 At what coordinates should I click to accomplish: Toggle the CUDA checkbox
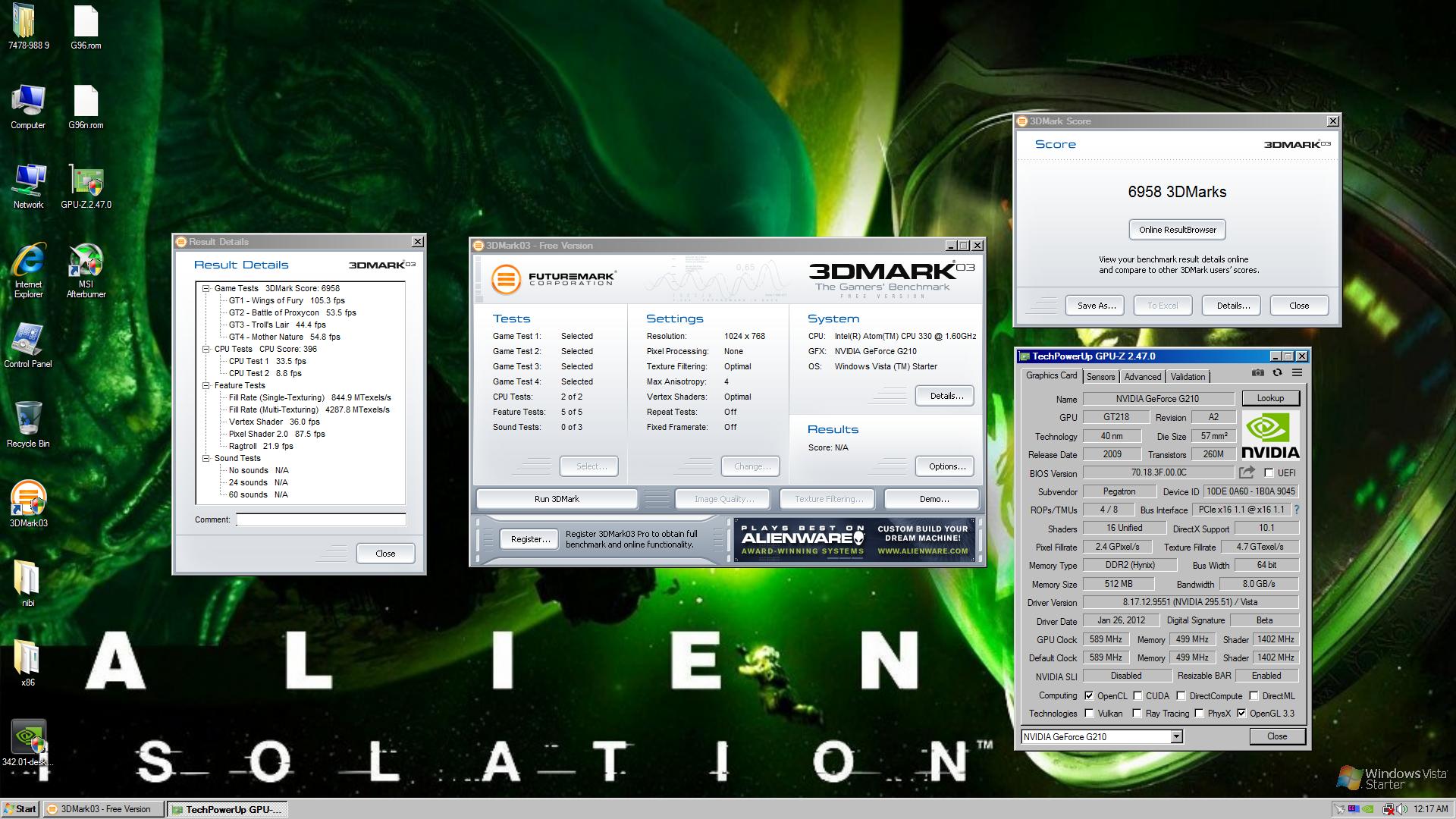point(1137,696)
